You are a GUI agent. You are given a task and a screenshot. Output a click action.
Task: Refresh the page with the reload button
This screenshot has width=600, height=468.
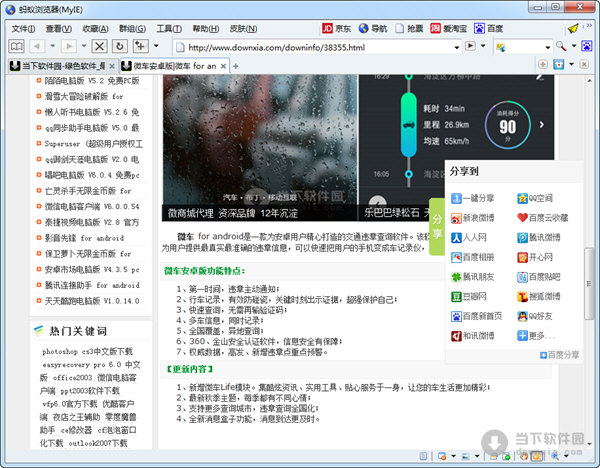(120, 46)
